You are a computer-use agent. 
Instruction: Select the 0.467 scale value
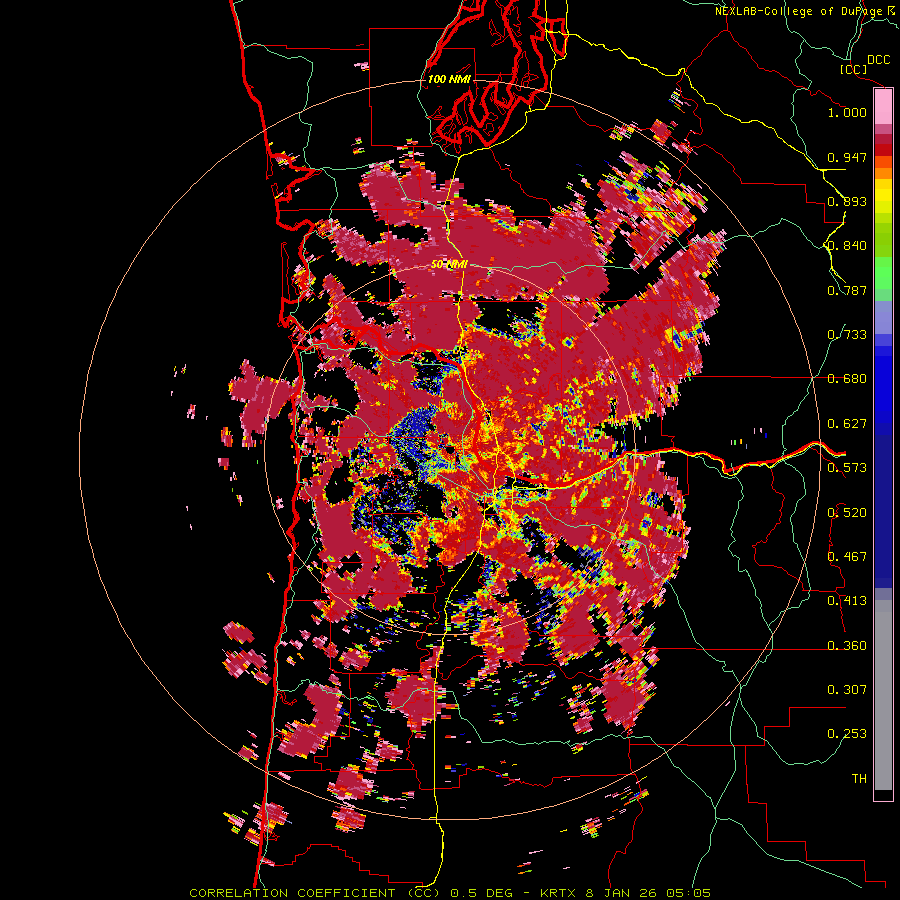(847, 557)
